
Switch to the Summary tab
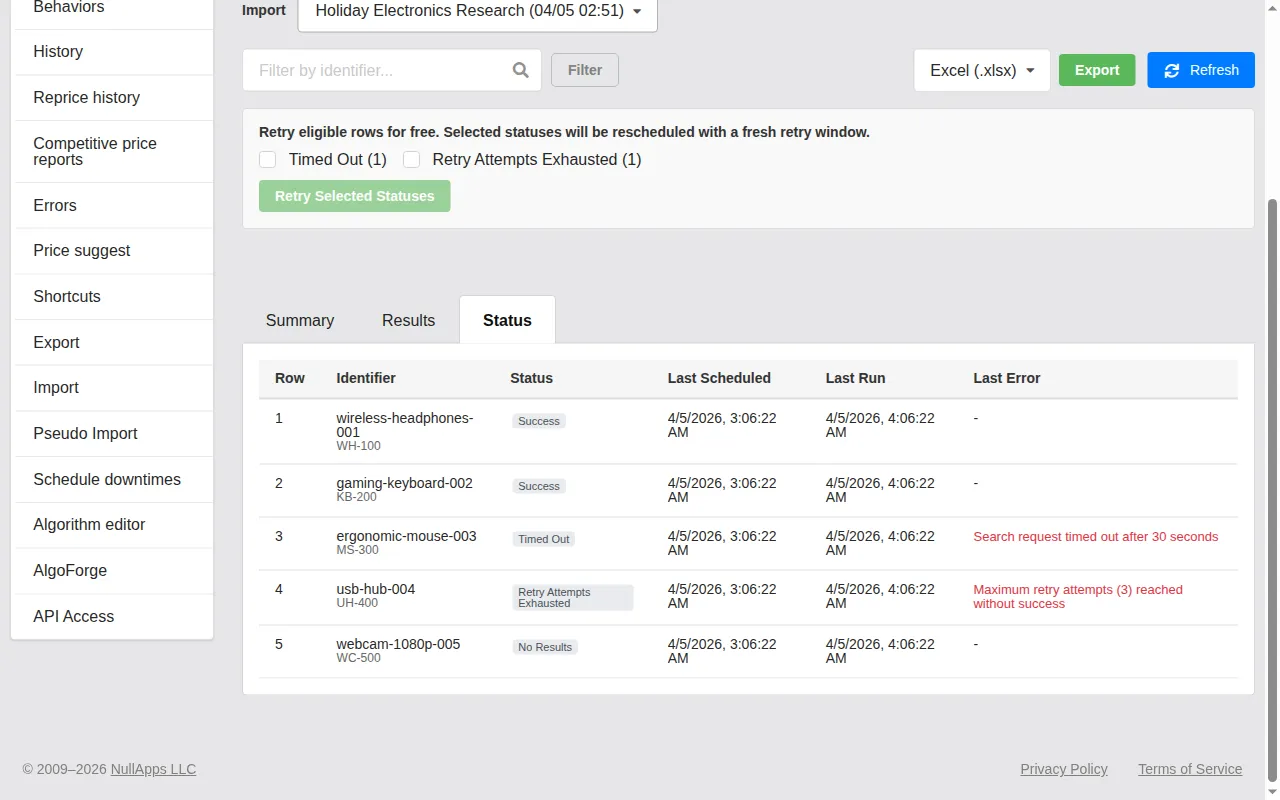click(x=299, y=320)
